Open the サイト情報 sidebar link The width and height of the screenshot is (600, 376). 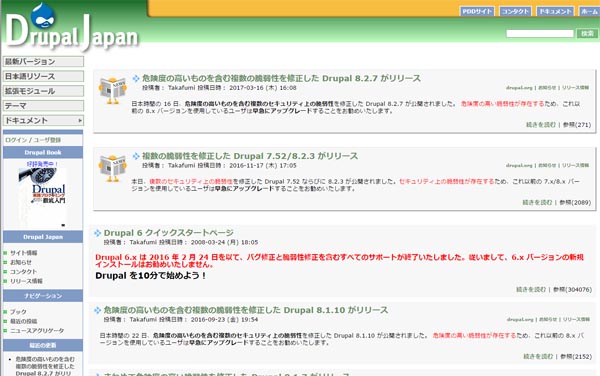click(24, 253)
